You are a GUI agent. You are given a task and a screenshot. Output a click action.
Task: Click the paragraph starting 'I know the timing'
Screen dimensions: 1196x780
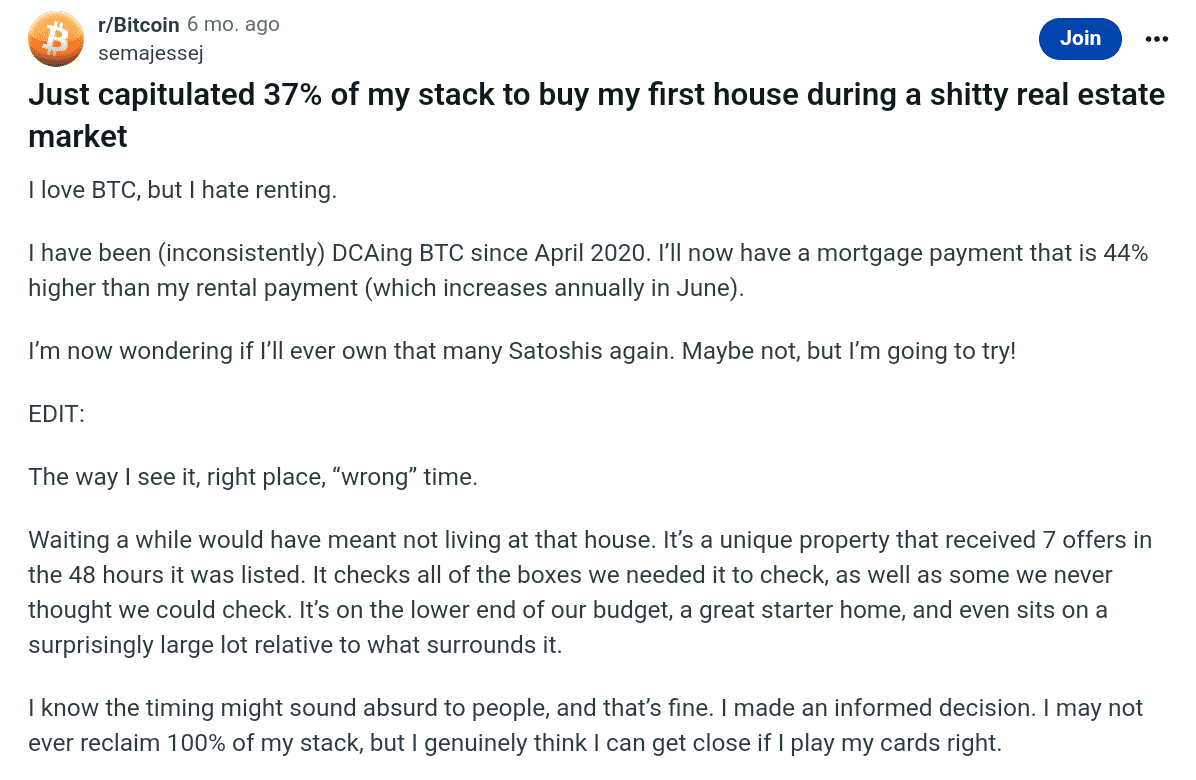tap(585, 727)
